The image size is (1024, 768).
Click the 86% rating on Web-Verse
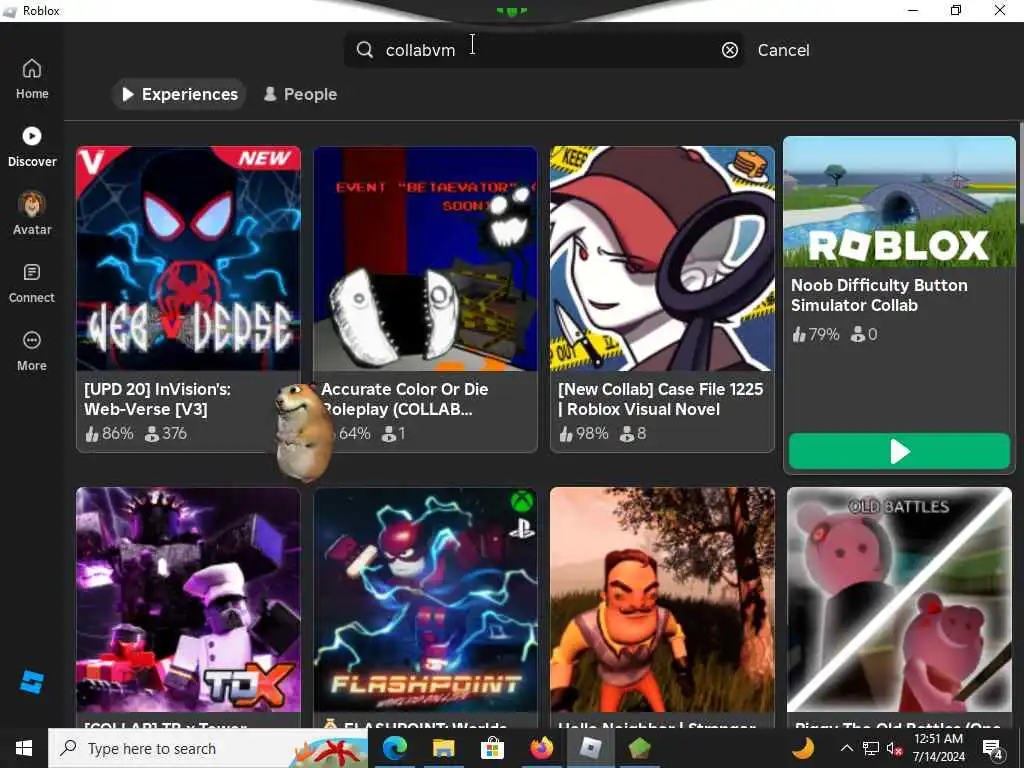pyautogui.click(x=109, y=434)
